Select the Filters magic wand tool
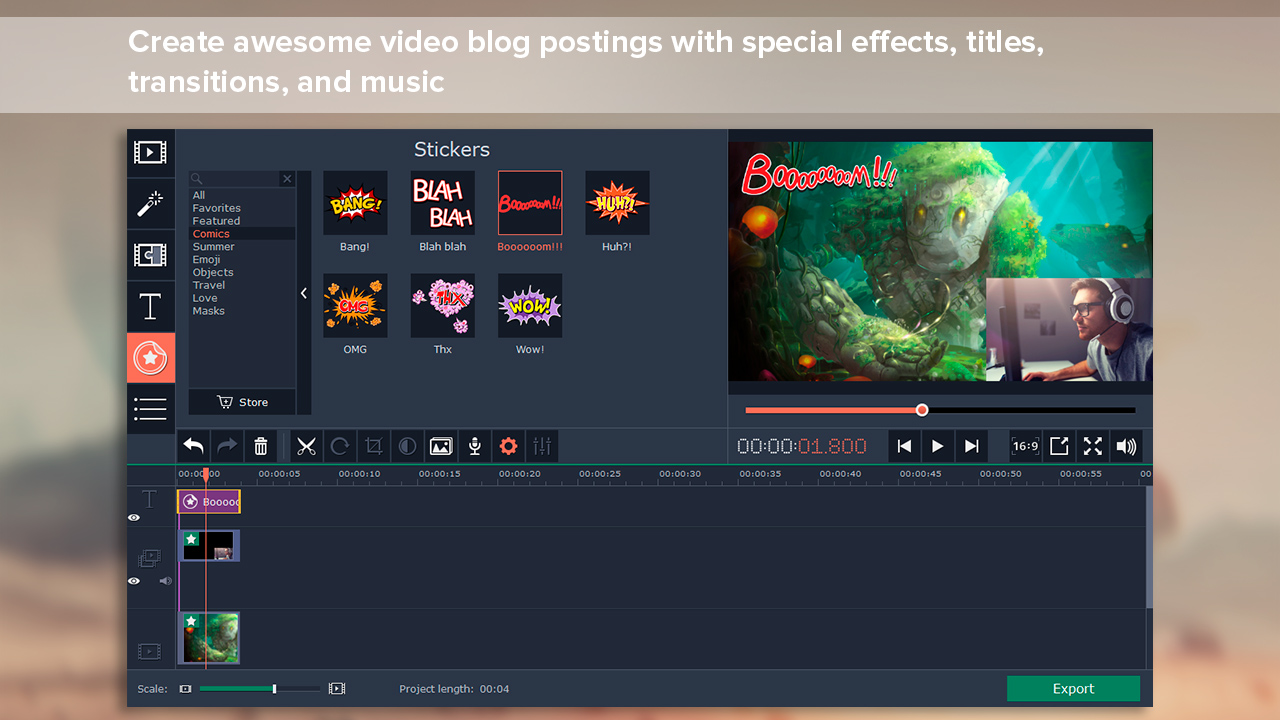Viewport: 1280px width, 720px height. (x=150, y=204)
